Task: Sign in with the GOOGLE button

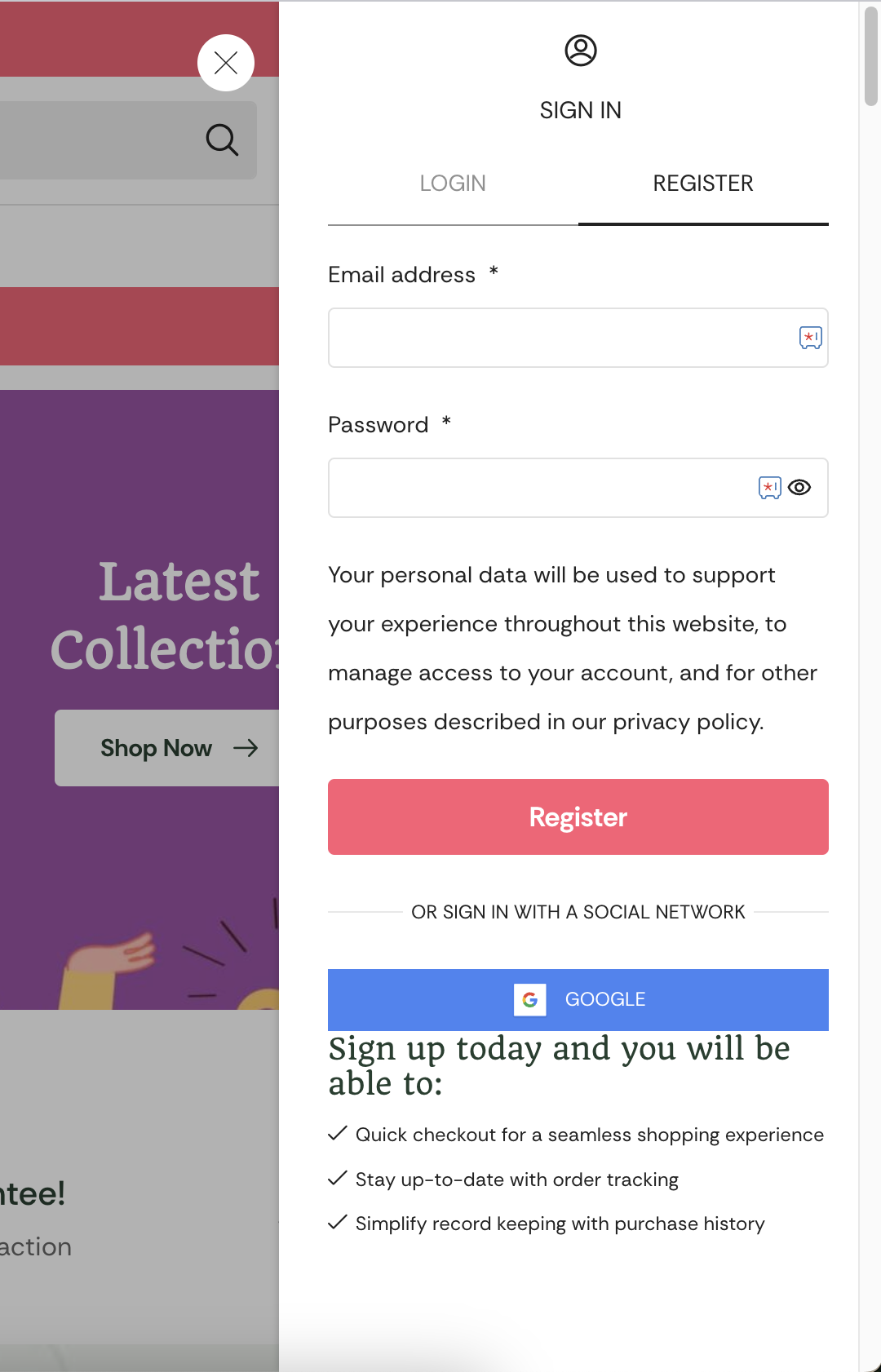Action: point(578,1000)
